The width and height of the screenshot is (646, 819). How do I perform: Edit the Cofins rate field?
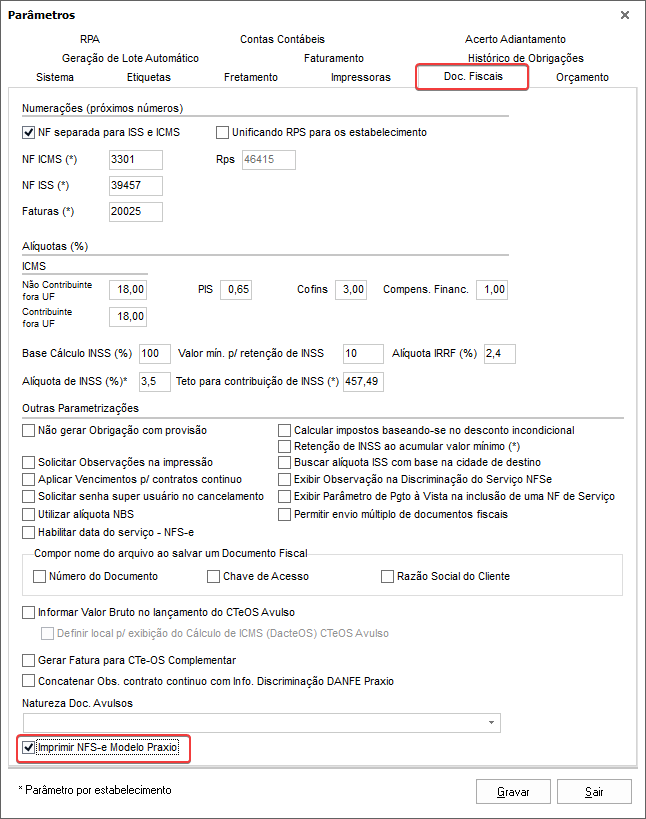(x=351, y=290)
